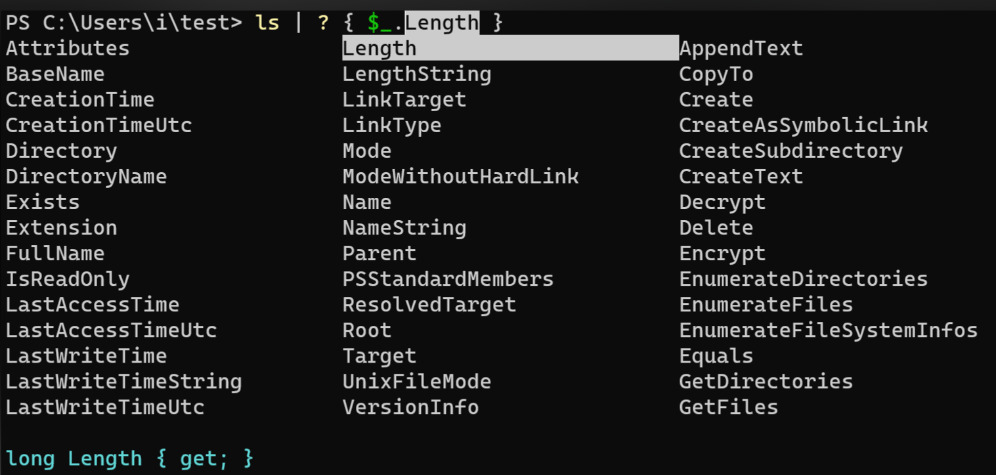The image size is (996, 475).
Task: Pick the Extension completion entry
Action: [61, 228]
